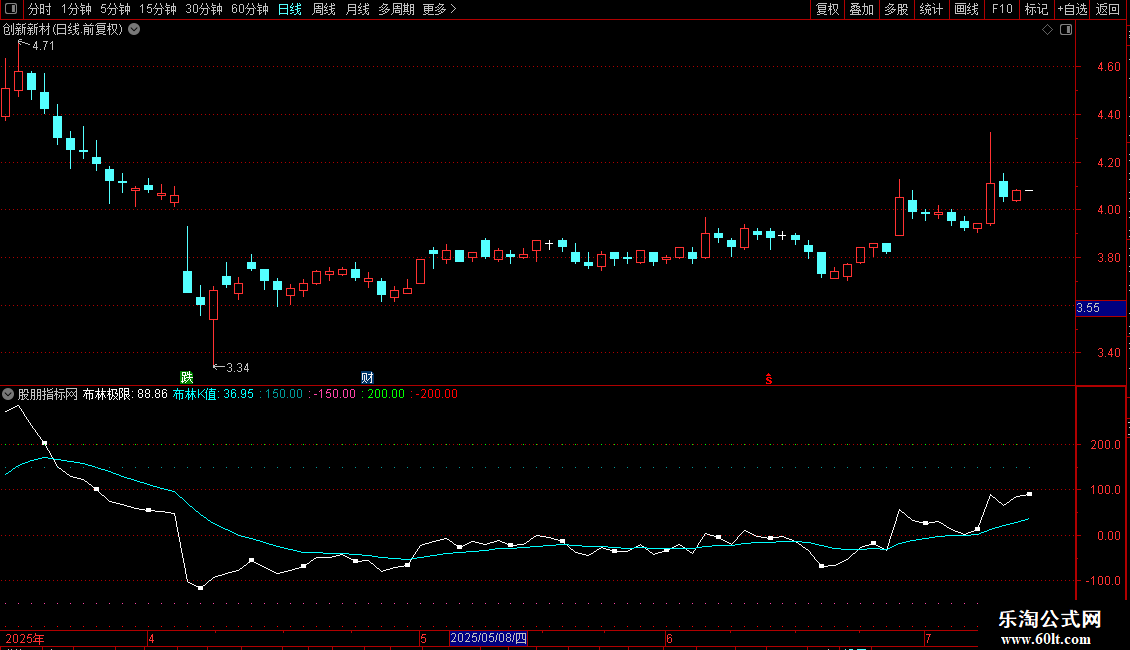Click the cyan 150.00 level label
The width and height of the screenshot is (1130, 650).
pos(284,394)
